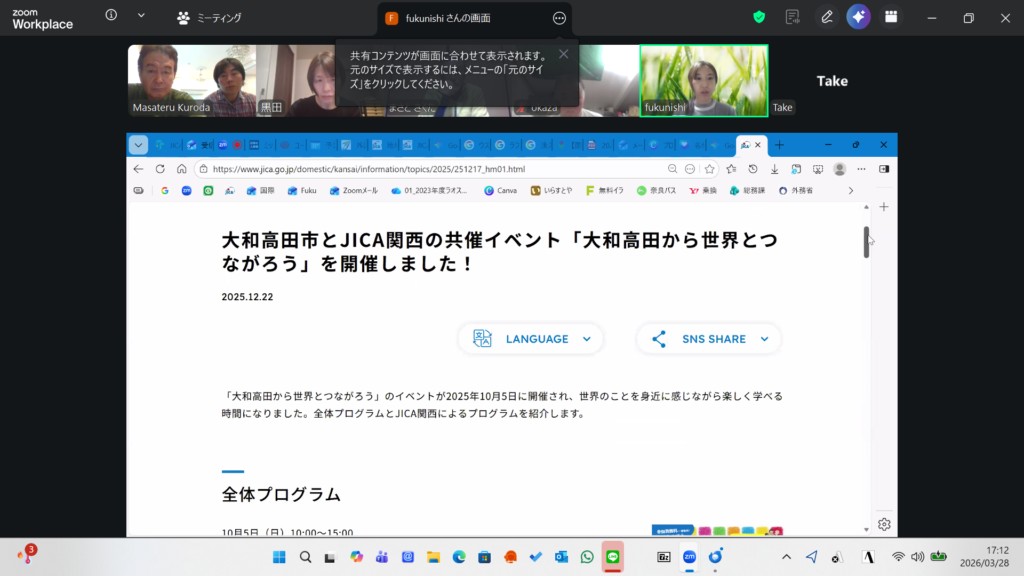Open WhatsApp from the taskbar
This screenshot has height=576, width=1024.
587,557
